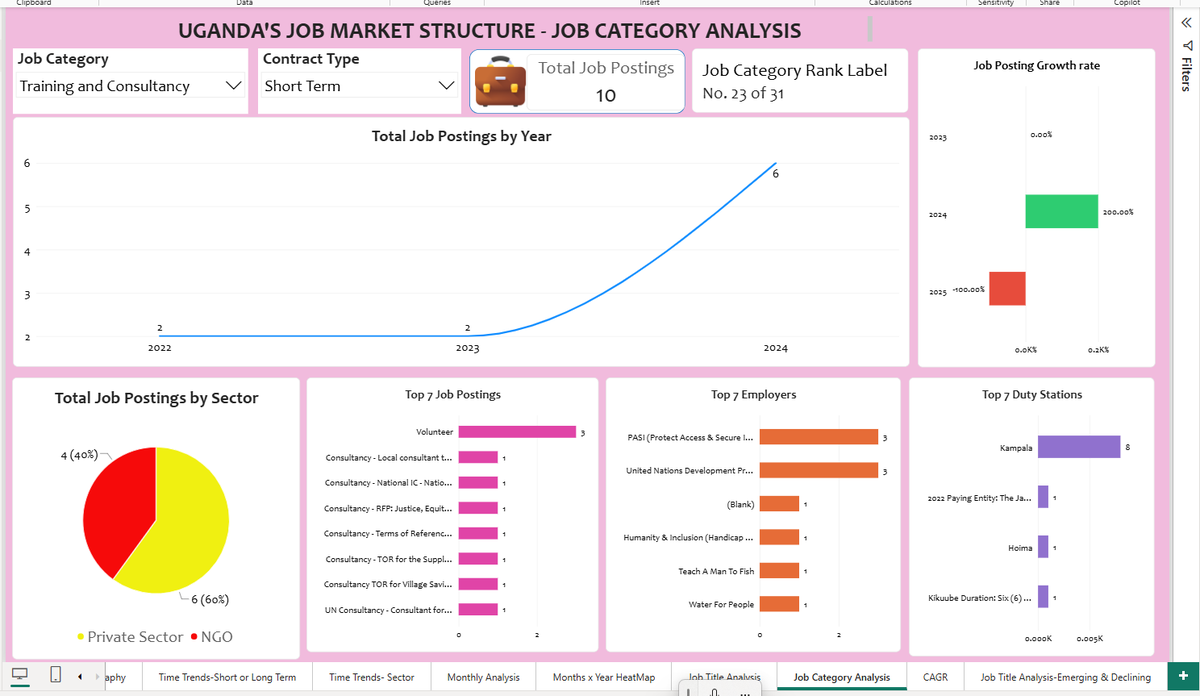Select the Humanity & Inclusion employer bar
1200x696 pixels.
click(x=780, y=537)
